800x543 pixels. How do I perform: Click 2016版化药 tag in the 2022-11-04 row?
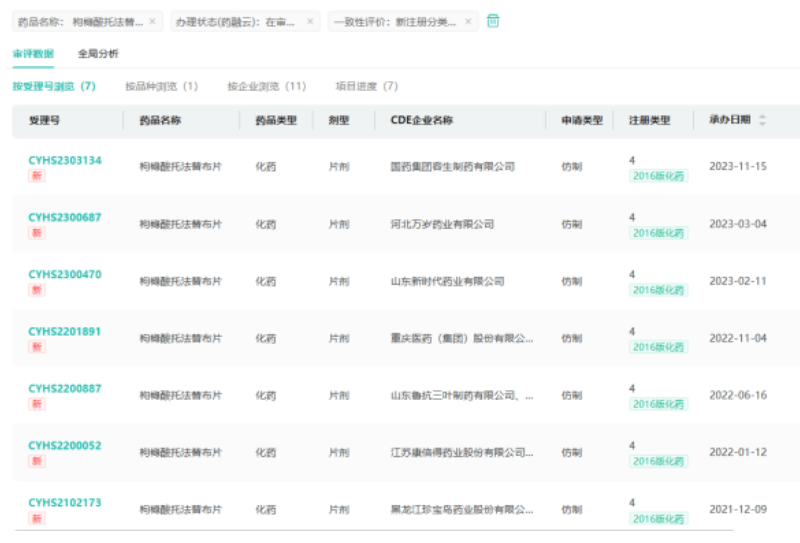click(x=658, y=347)
